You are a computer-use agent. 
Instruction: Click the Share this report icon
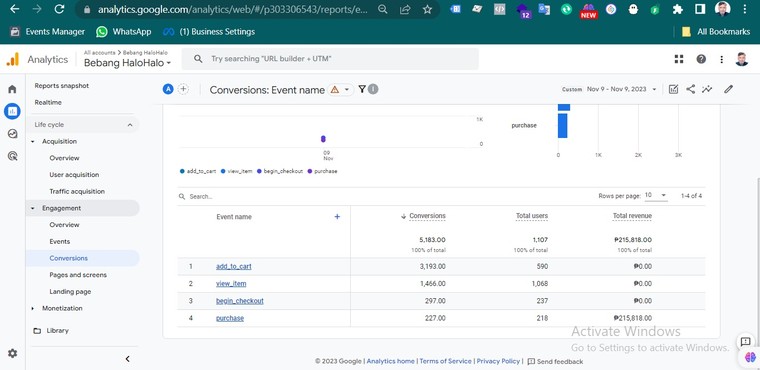[x=691, y=89]
